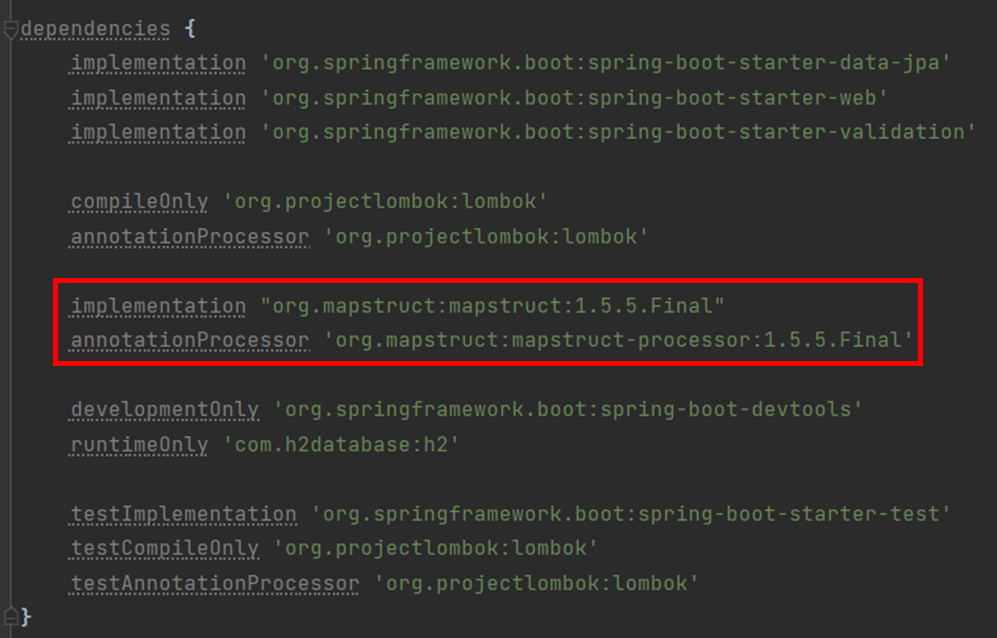Screen dimensions: 997x638
Task: Select 'spring-boot-starter-data-jpa' dependency string
Action: 606,63
